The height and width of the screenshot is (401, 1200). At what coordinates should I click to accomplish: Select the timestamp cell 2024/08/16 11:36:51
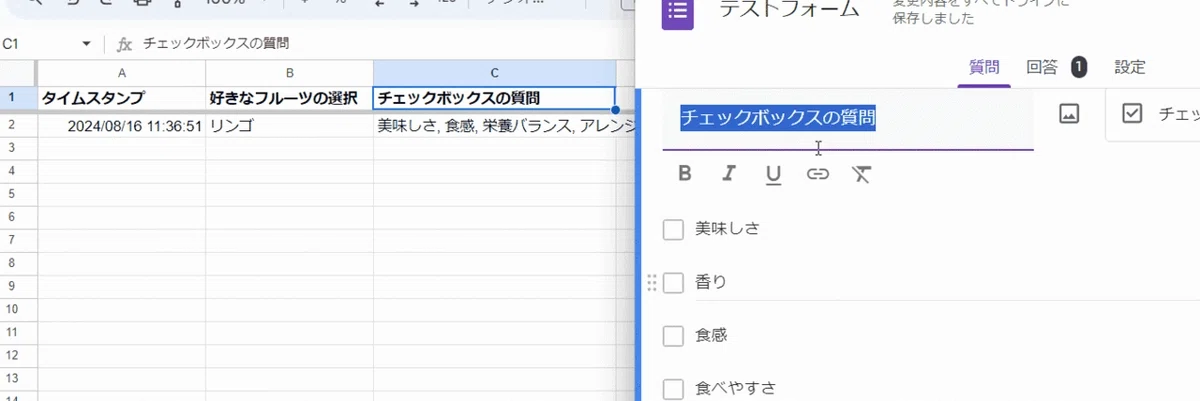coord(121,126)
